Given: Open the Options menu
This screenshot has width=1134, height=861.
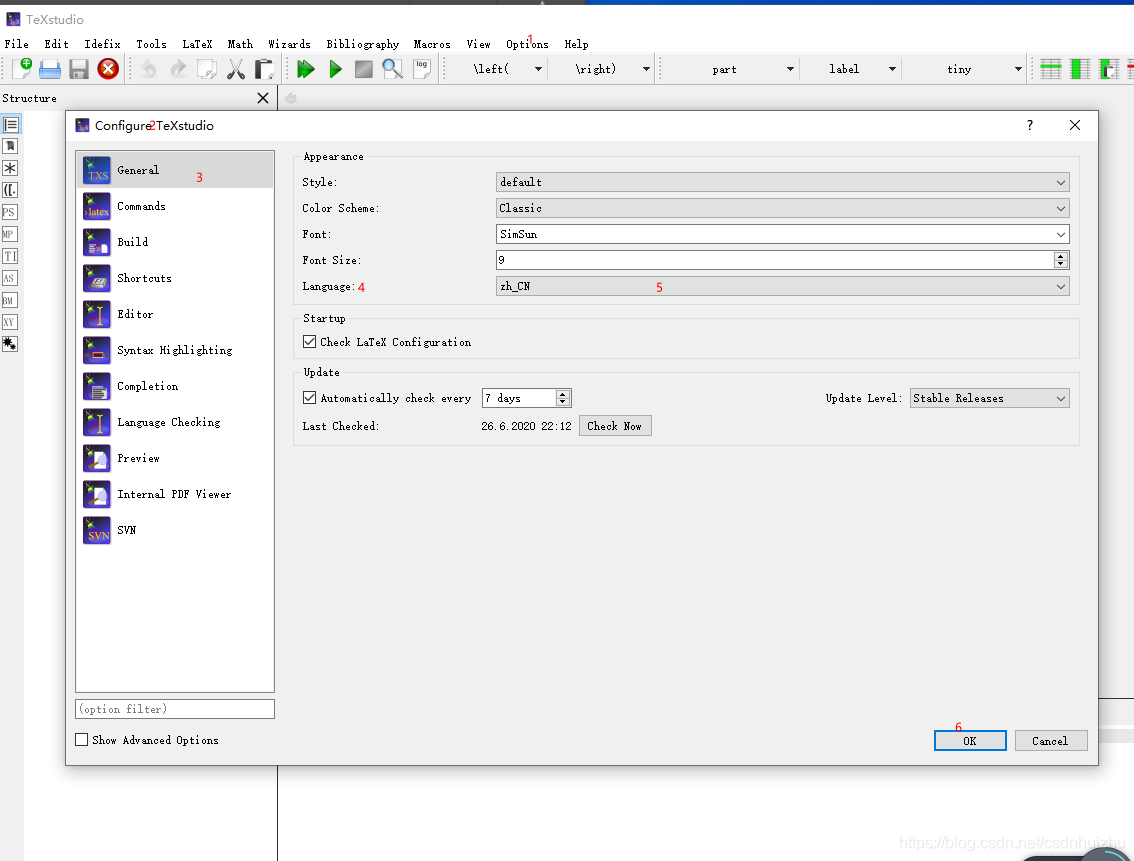Looking at the screenshot, I should click(x=527, y=44).
